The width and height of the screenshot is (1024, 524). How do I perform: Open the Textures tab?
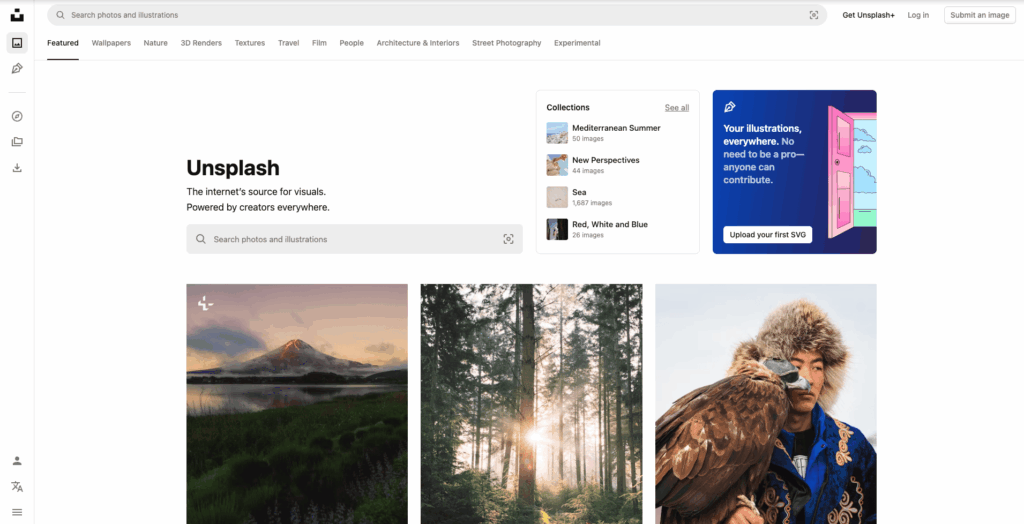click(250, 43)
